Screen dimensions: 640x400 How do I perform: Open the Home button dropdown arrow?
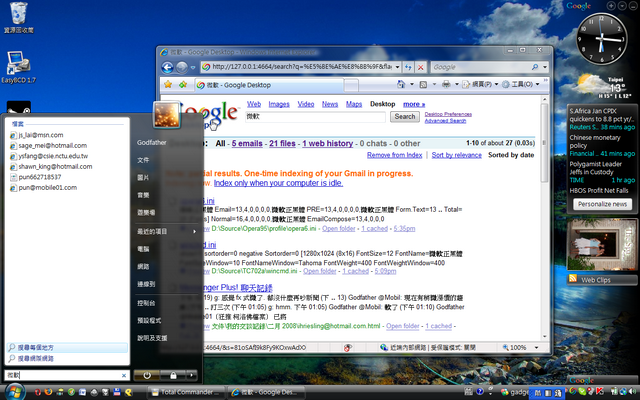click(x=411, y=84)
